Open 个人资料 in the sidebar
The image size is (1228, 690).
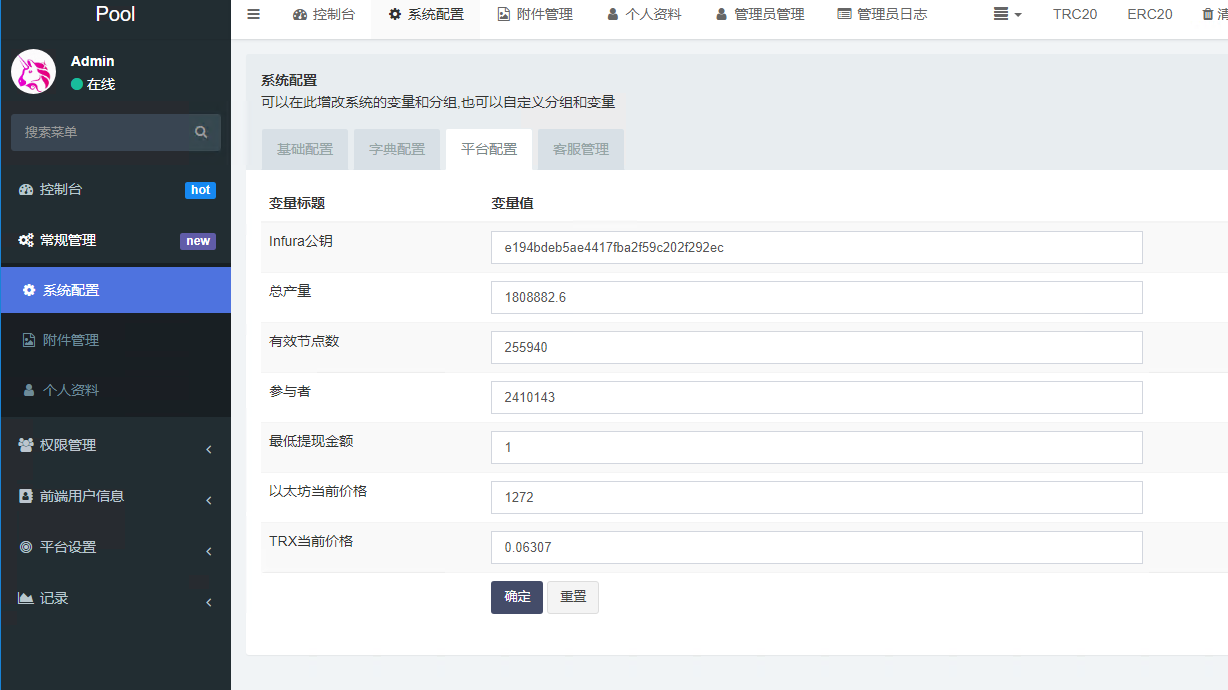point(70,390)
